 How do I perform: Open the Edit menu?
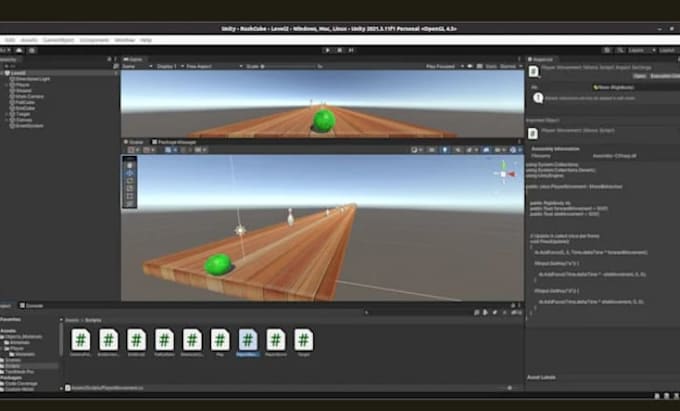pyautogui.click(x=10, y=40)
